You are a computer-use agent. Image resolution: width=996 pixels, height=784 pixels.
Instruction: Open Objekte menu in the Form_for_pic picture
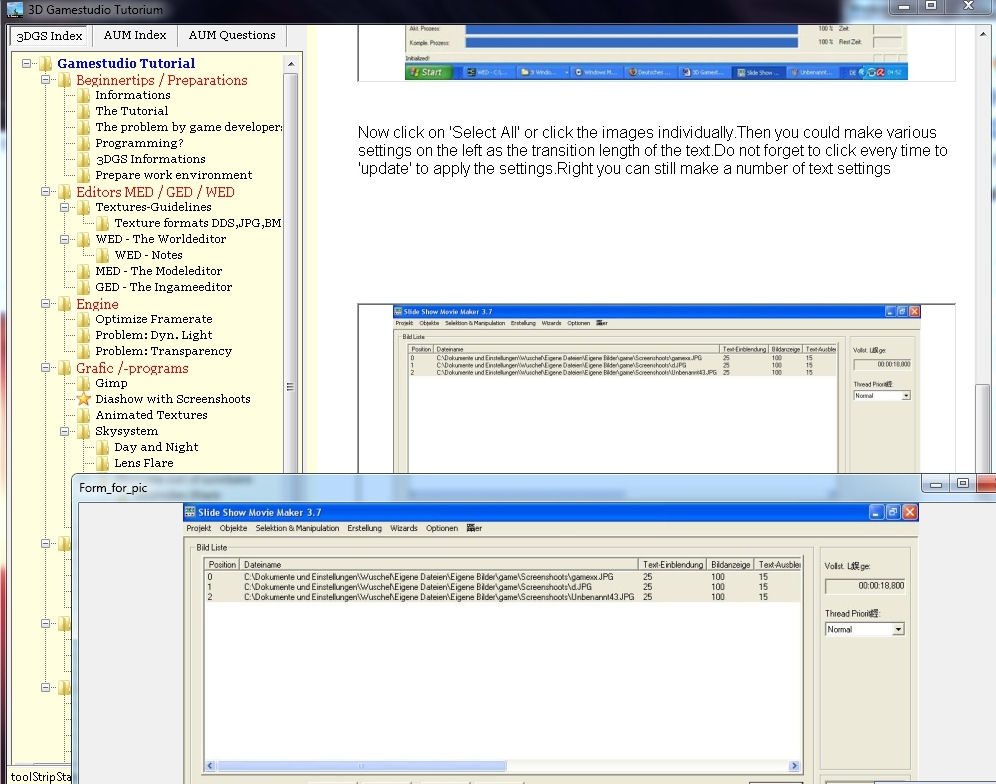pyautogui.click(x=233, y=528)
